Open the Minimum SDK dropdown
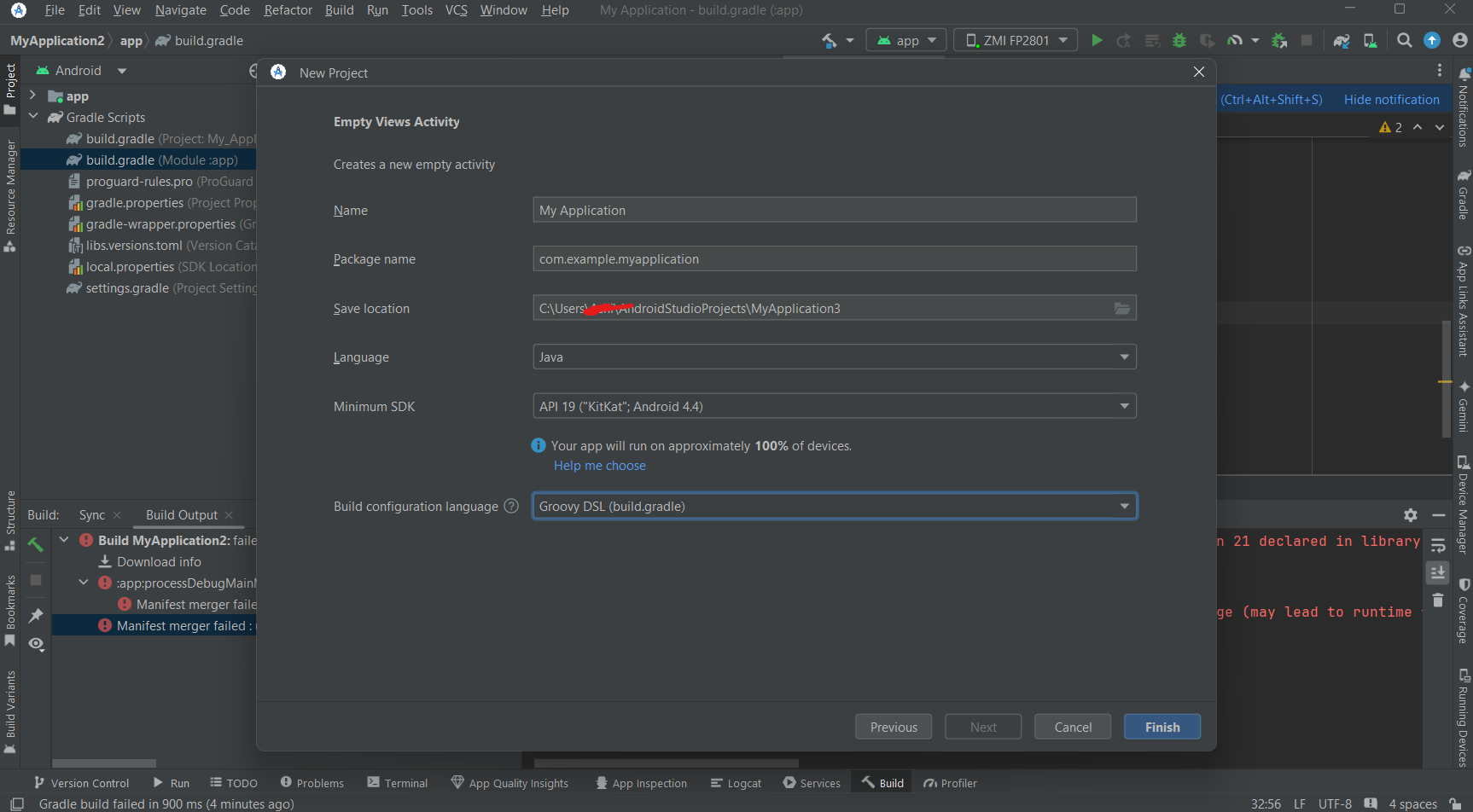This screenshot has width=1473, height=812. pyautogui.click(x=834, y=407)
